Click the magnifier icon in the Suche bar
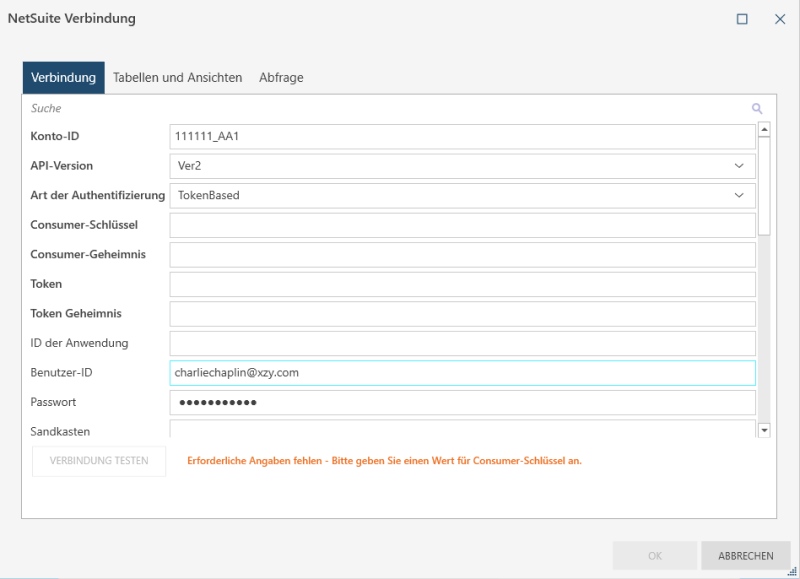Viewport: 800px width, 579px height. [x=757, y=108]
